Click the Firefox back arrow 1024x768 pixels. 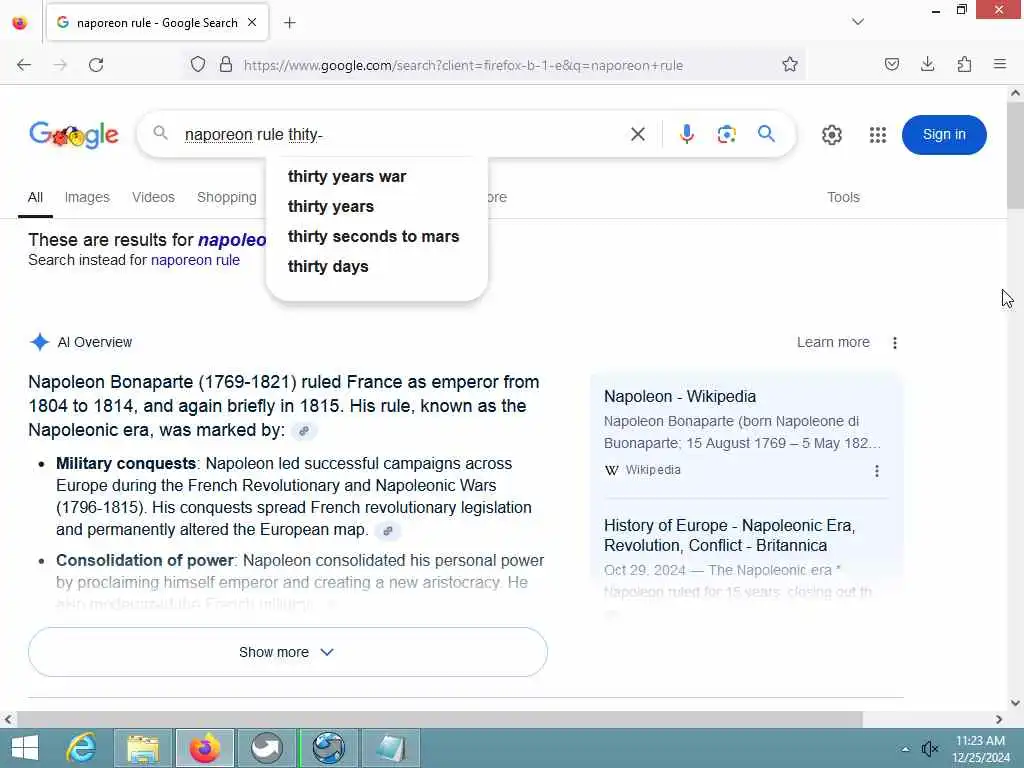click(24, 65)
